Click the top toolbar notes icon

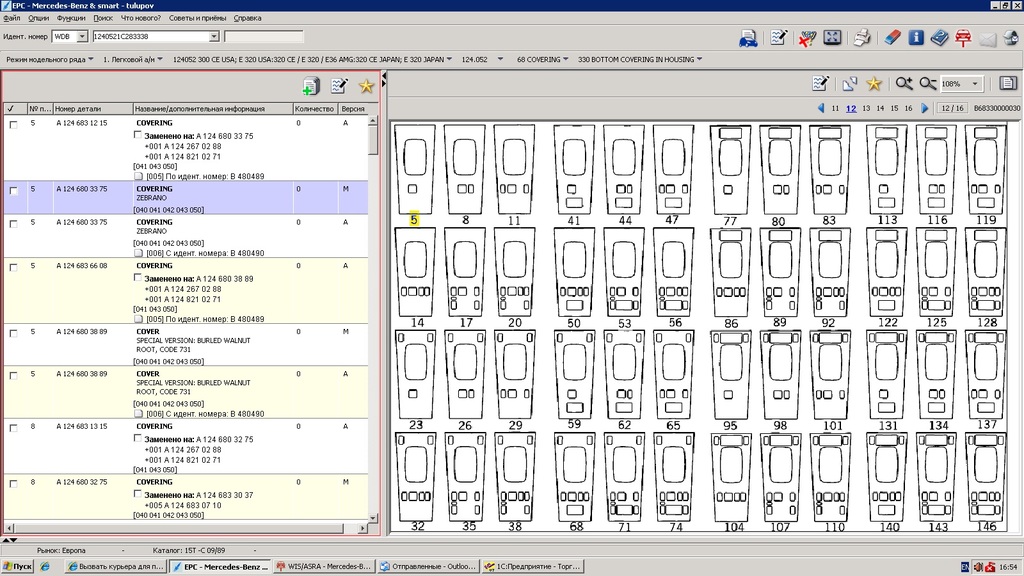click(778, 38)
